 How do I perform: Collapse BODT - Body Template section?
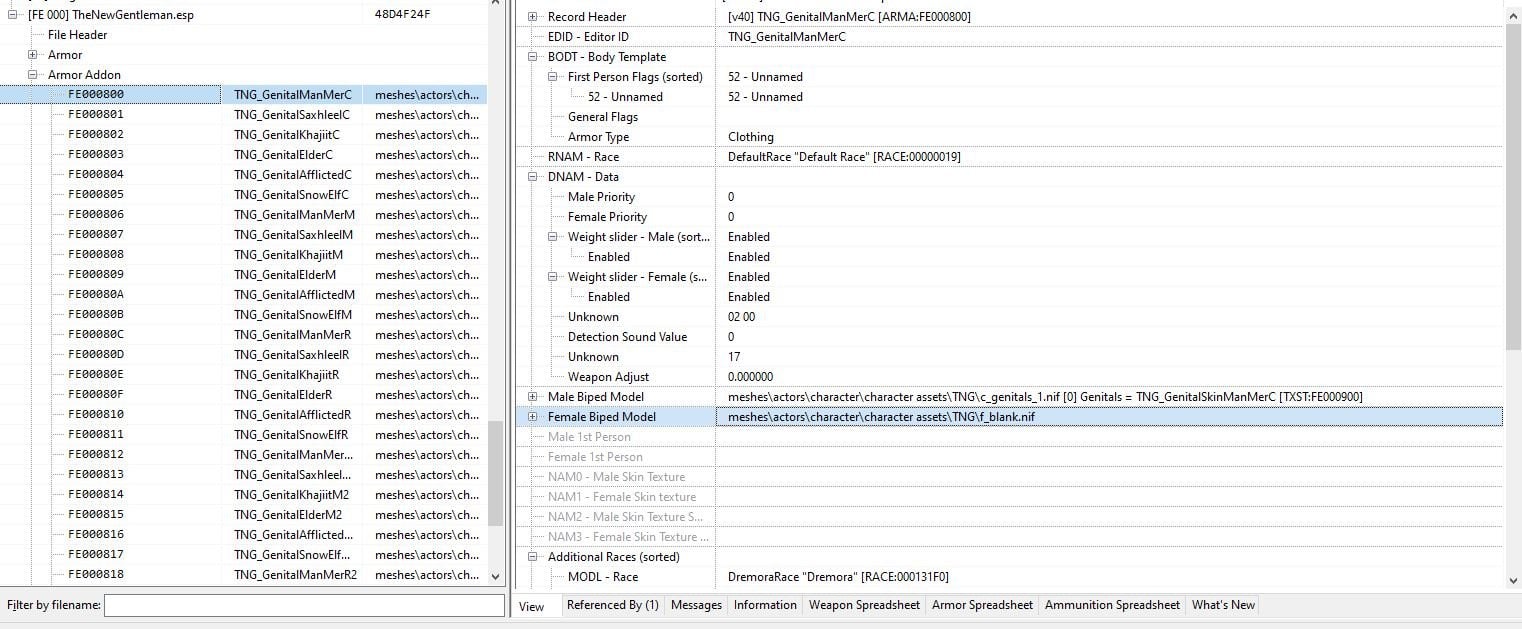[532, 57]
